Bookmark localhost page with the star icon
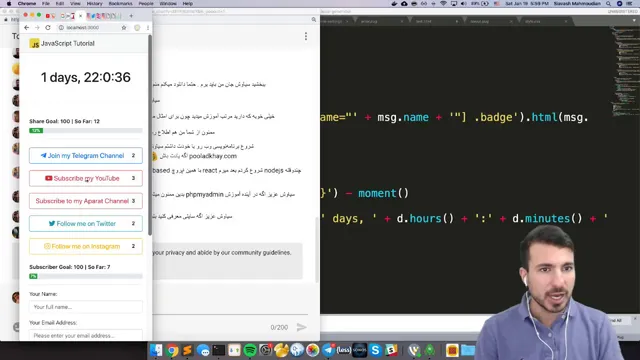 coord(124,27)
